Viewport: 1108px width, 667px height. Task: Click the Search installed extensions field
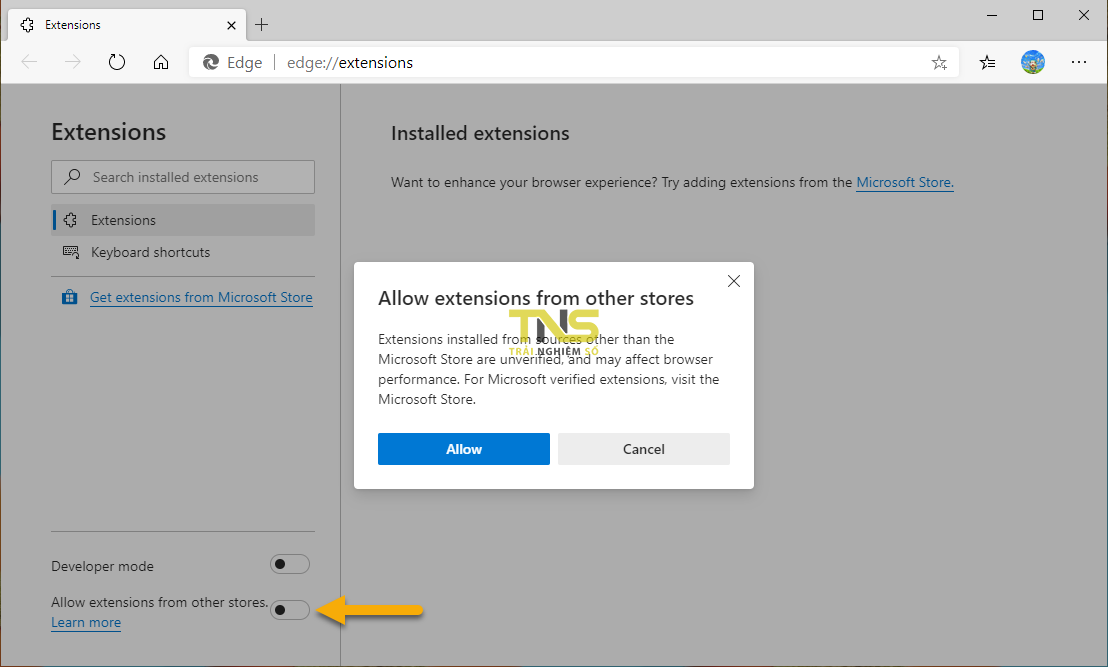pos(182,176)
